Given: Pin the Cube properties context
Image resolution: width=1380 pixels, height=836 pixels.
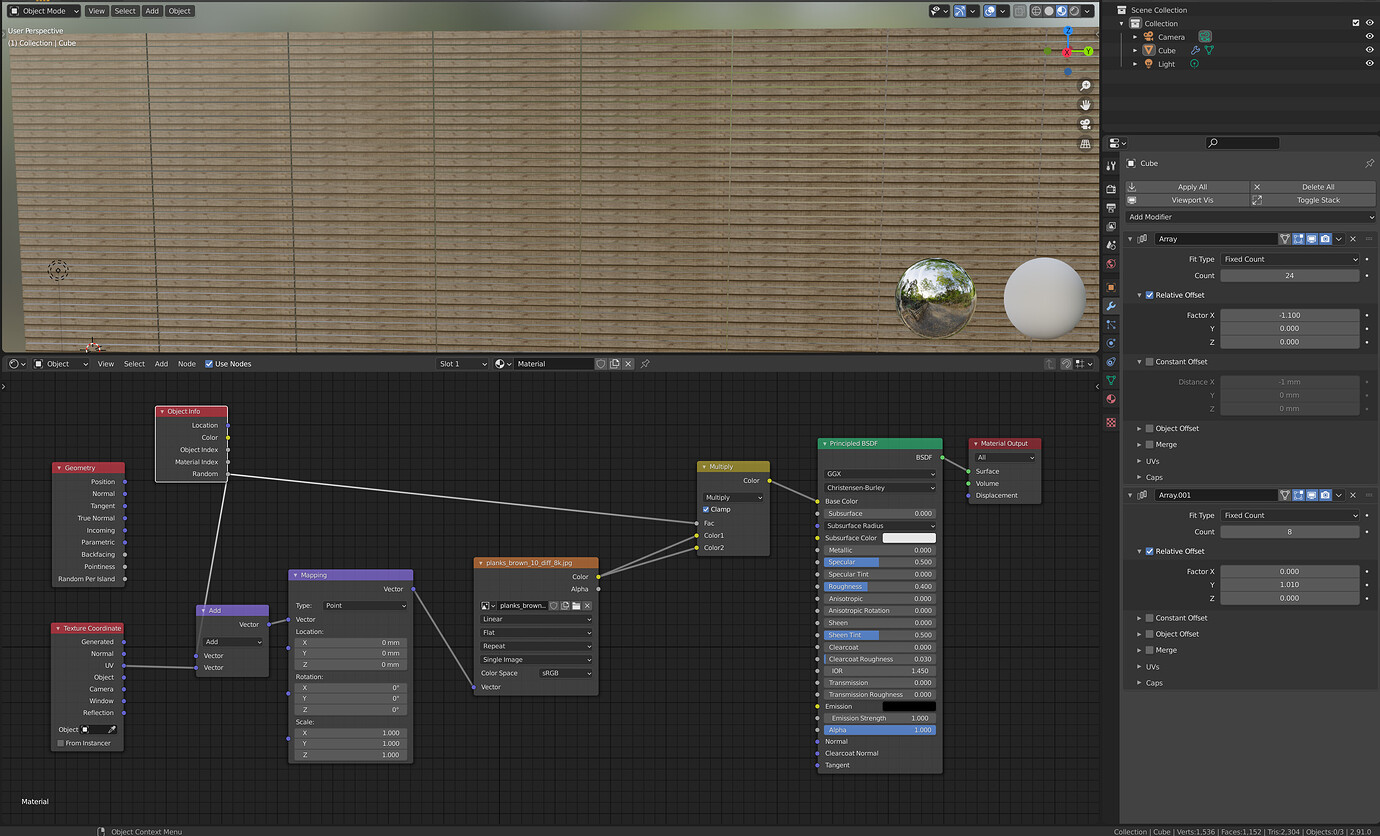Looking at the screenshot, I should coord(1369,163).
